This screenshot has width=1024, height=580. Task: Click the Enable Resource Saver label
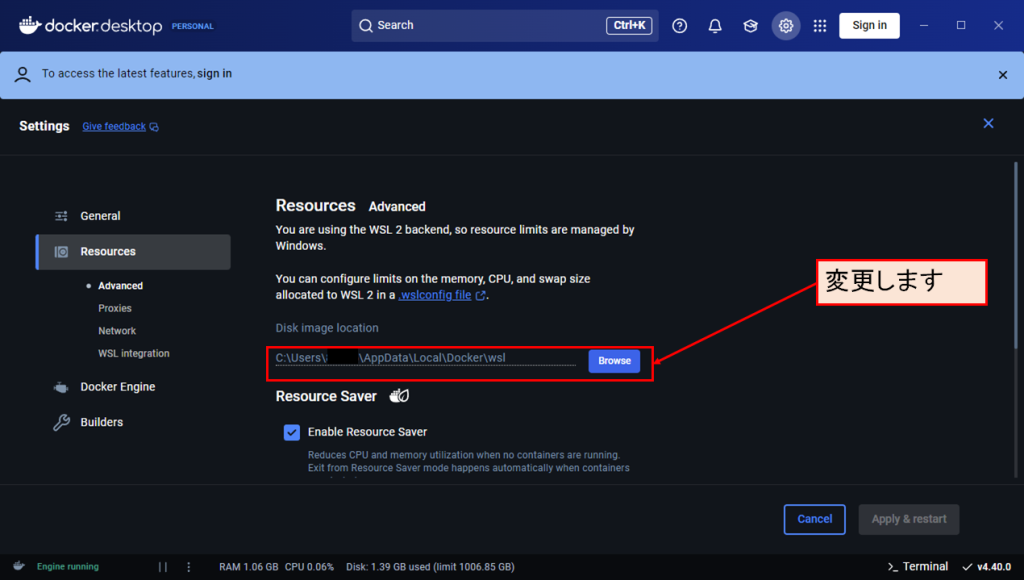tap(368, 432)
